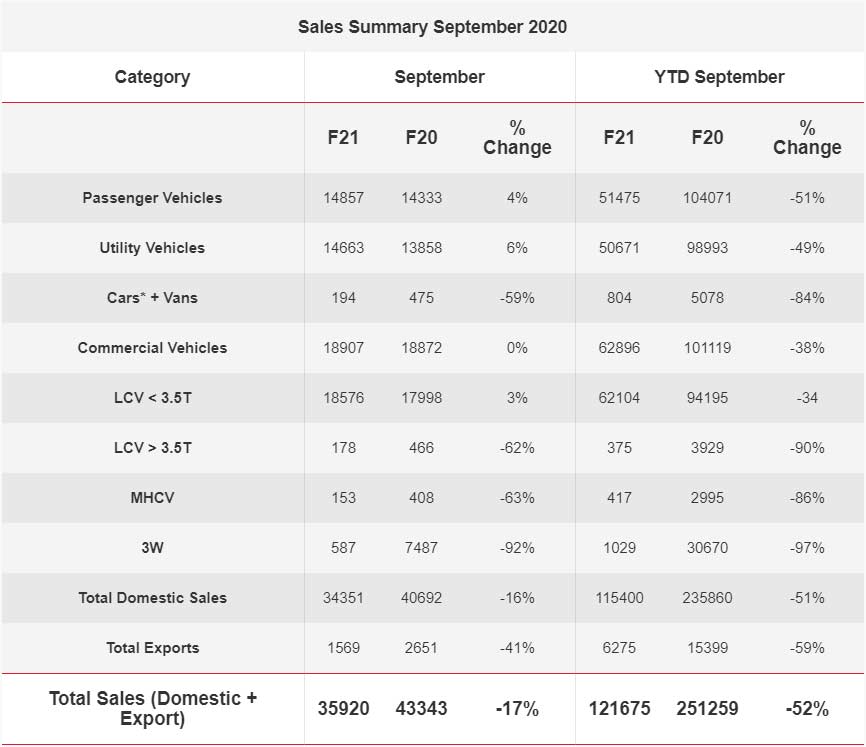The height and width of the screenshot is (747, 866).
Task: Click the 251259 YTD F20 total cell
Action: tap(707, 709)
